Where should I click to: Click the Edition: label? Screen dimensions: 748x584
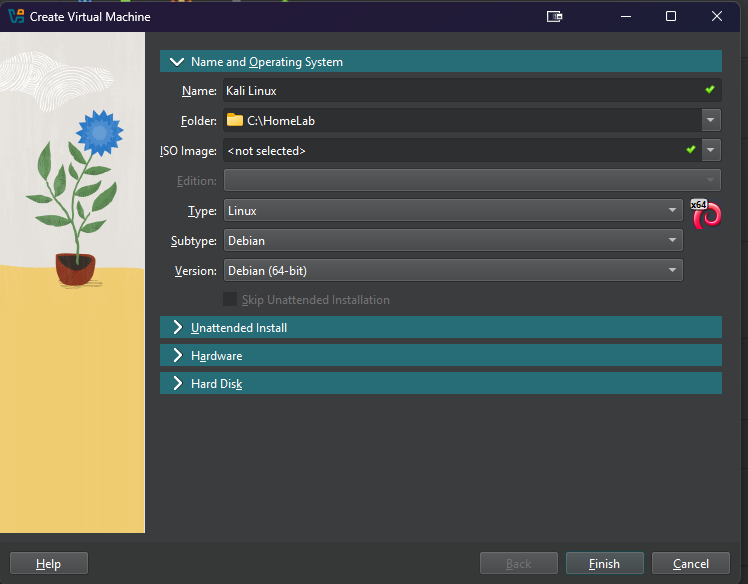pos(197,181)
